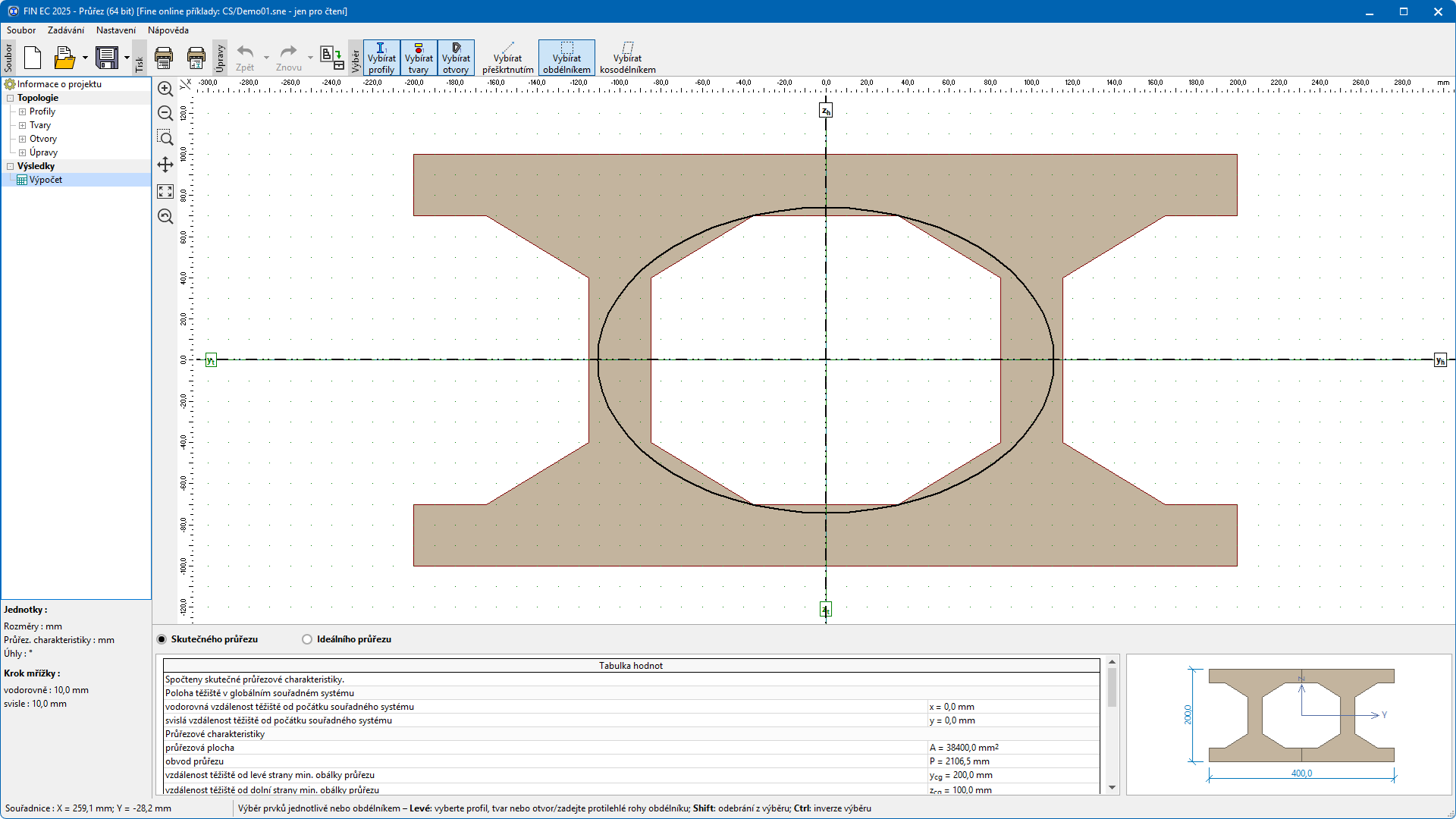This screenshot has width=1456, height=819.
Task: Open the Nápověda menu
Action: coord(168,30)
